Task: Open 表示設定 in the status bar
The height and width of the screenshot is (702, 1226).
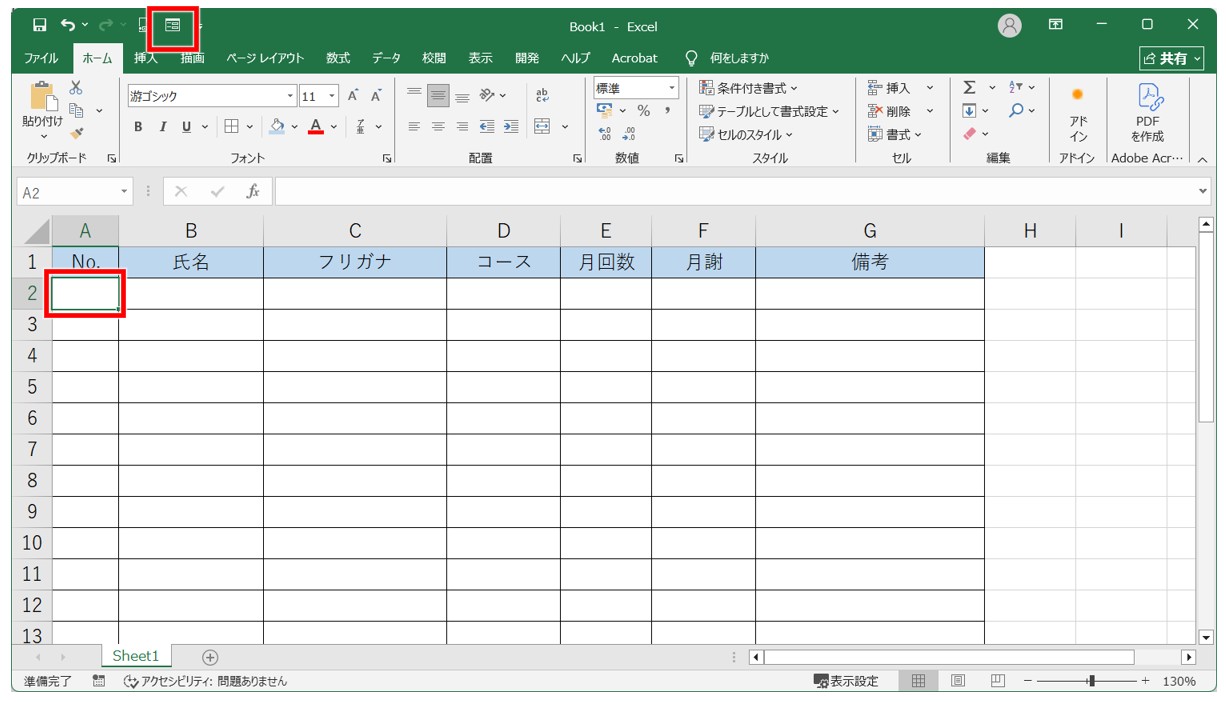Action: pyautogui.click(x=846, y=681)
